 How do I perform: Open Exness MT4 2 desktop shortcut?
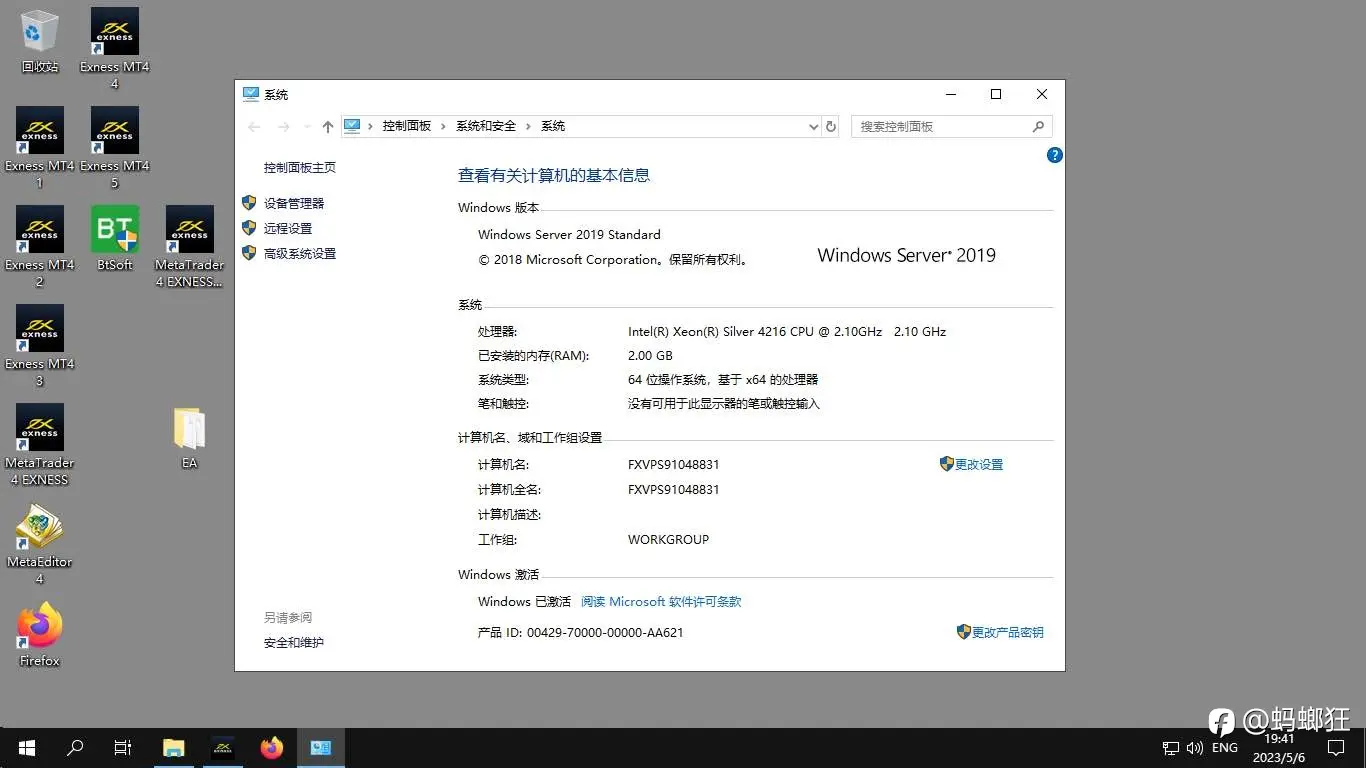(40, 246)
